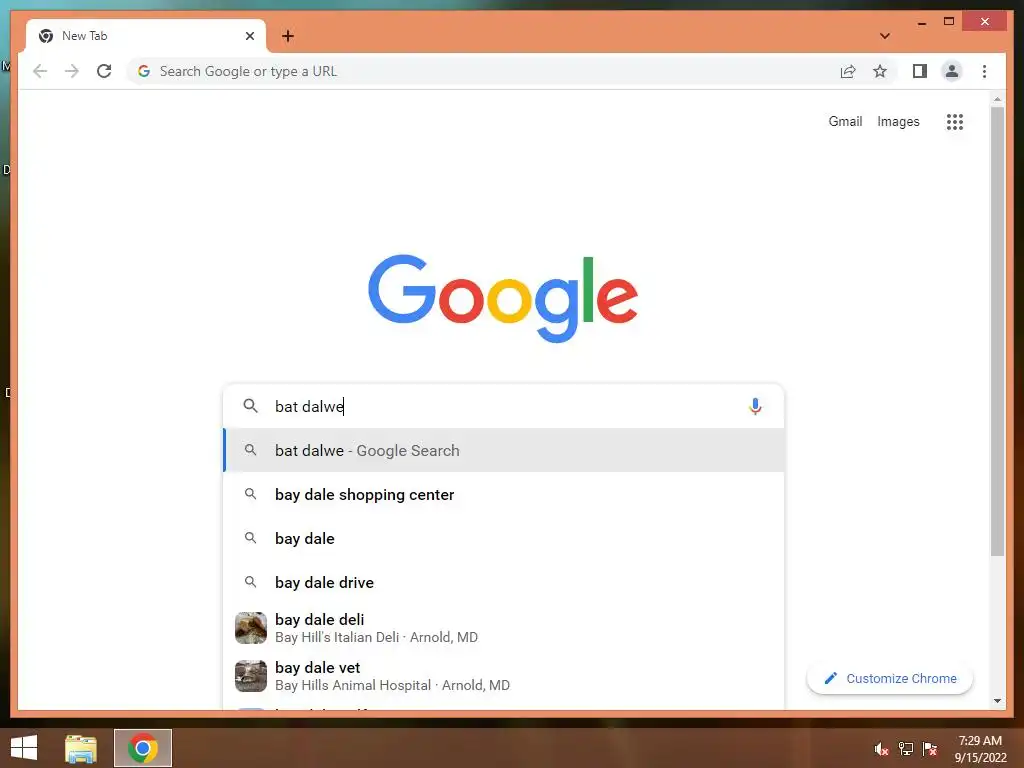1024x768 pixels.
Task: Start voice search with the microphone
Action: [x=755, y=406]
